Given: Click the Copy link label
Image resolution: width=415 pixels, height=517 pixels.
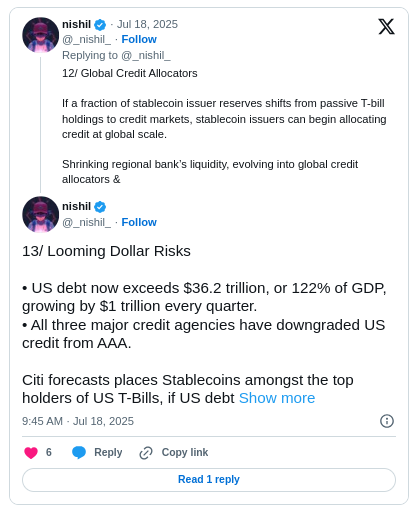Looking at the screenshot, I should point(185,452).
